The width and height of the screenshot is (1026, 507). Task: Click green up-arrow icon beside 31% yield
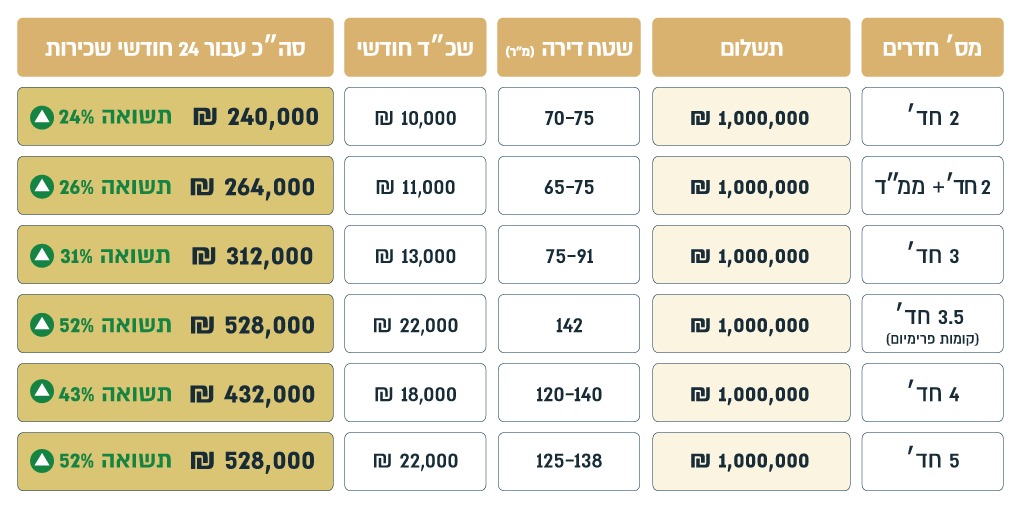[41, 256]
